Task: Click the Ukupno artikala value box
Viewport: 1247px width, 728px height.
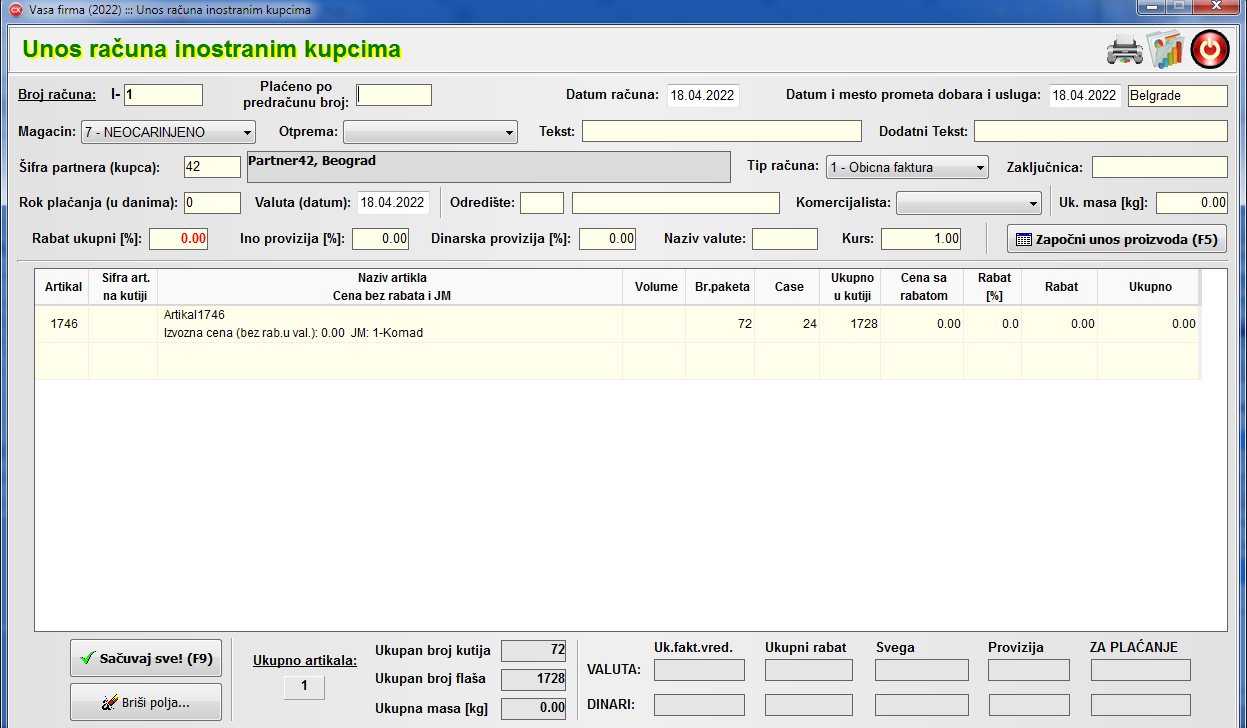Action: click(x=304, y=688)
